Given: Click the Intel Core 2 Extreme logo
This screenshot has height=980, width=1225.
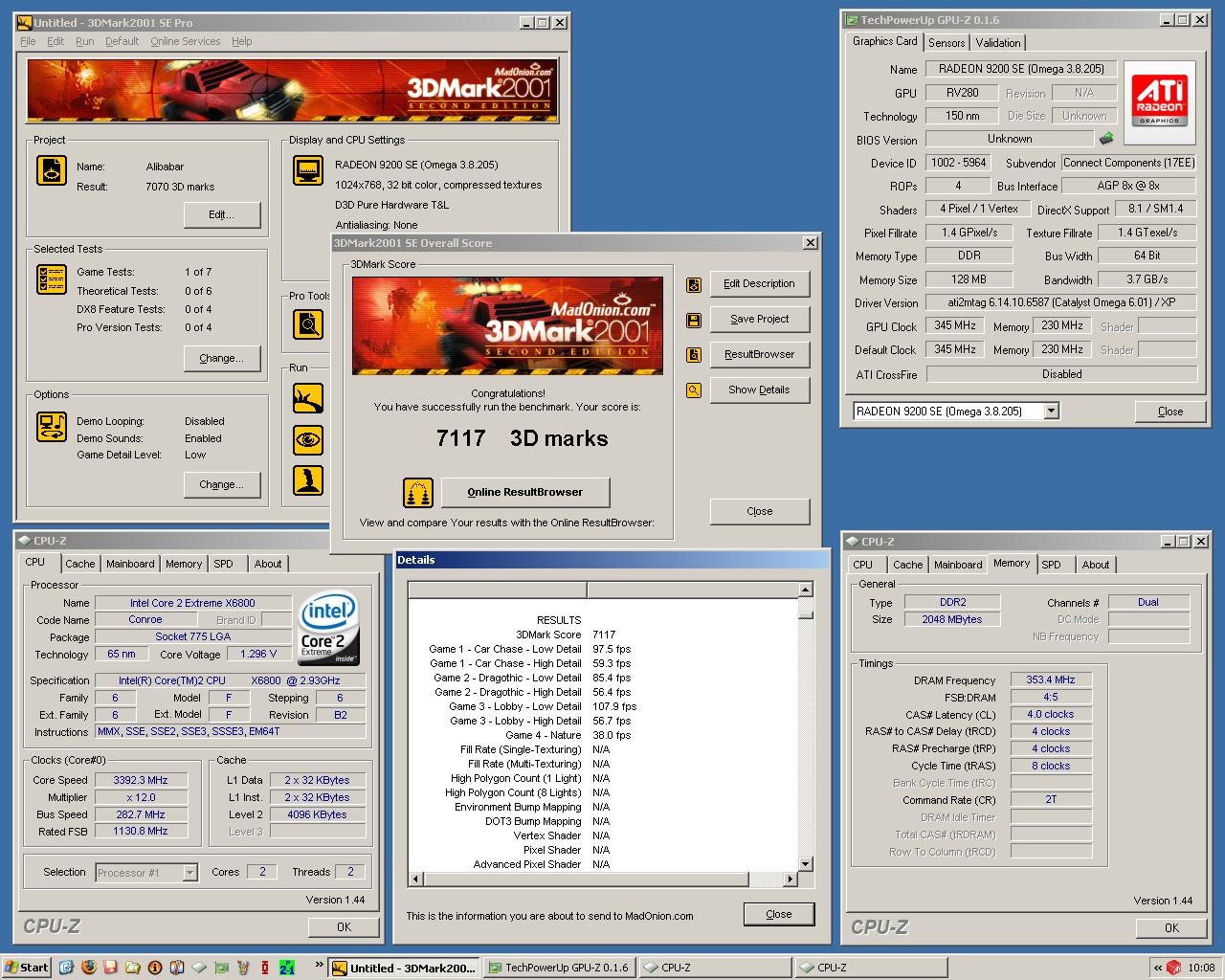Looking at the screenshot, I should 329,628.
